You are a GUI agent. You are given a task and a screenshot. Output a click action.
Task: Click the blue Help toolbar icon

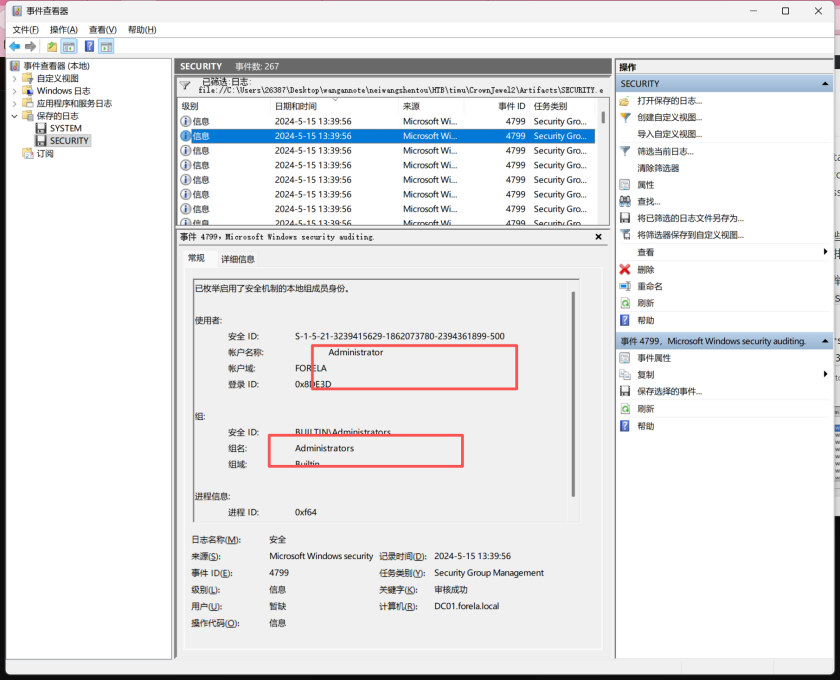[x=89, y=47]
